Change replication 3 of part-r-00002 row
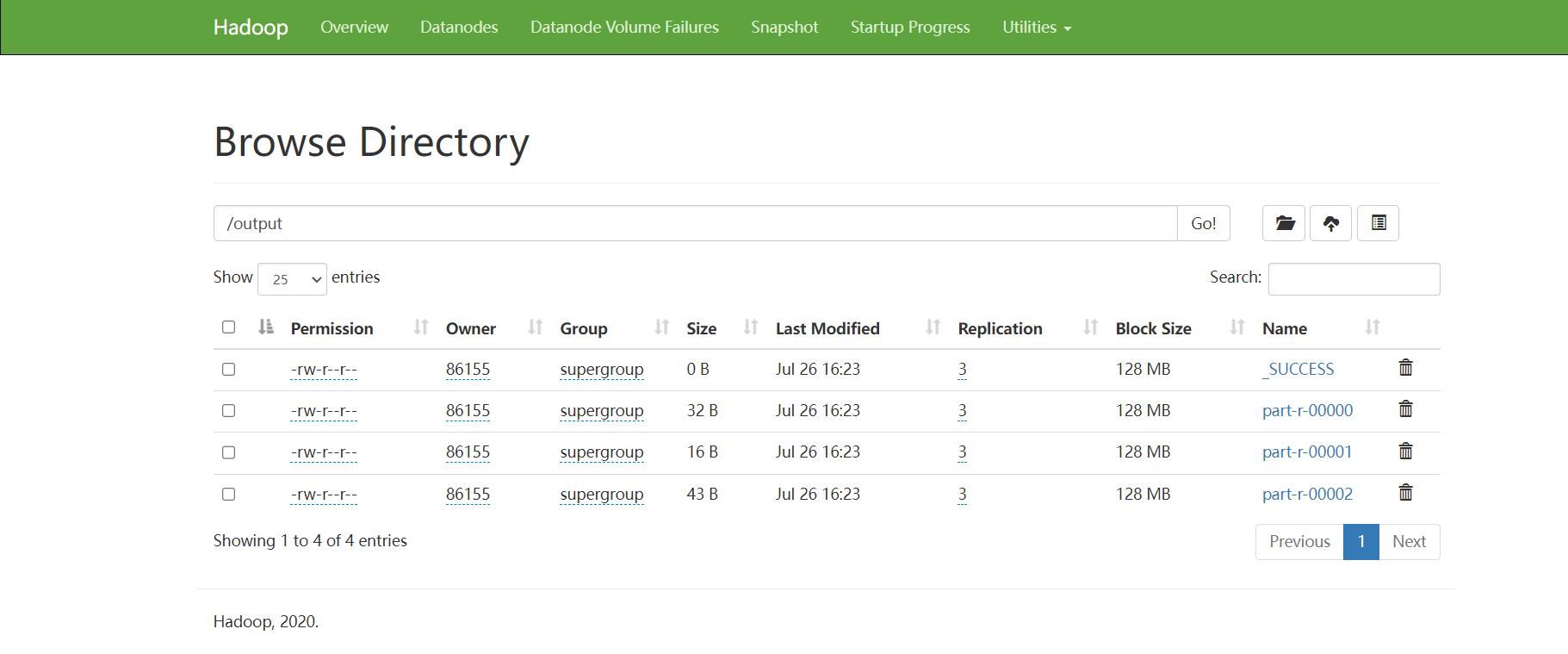The width and height of the screenshot is (1568, 654). click(962, 495)
